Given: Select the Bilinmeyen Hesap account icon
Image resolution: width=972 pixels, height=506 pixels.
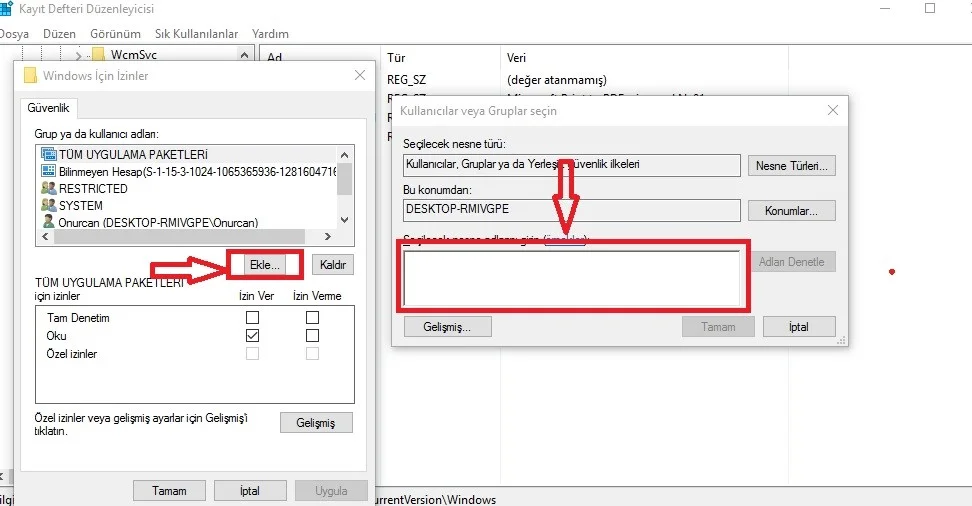Looking at the screenshot, I should coord(48,171).
